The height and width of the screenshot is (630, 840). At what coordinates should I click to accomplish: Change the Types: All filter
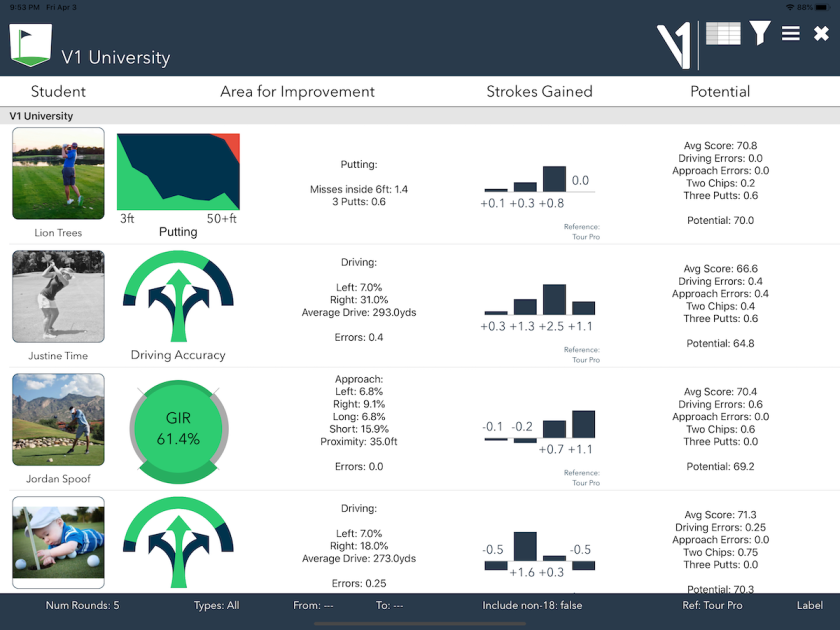(216, 605)
